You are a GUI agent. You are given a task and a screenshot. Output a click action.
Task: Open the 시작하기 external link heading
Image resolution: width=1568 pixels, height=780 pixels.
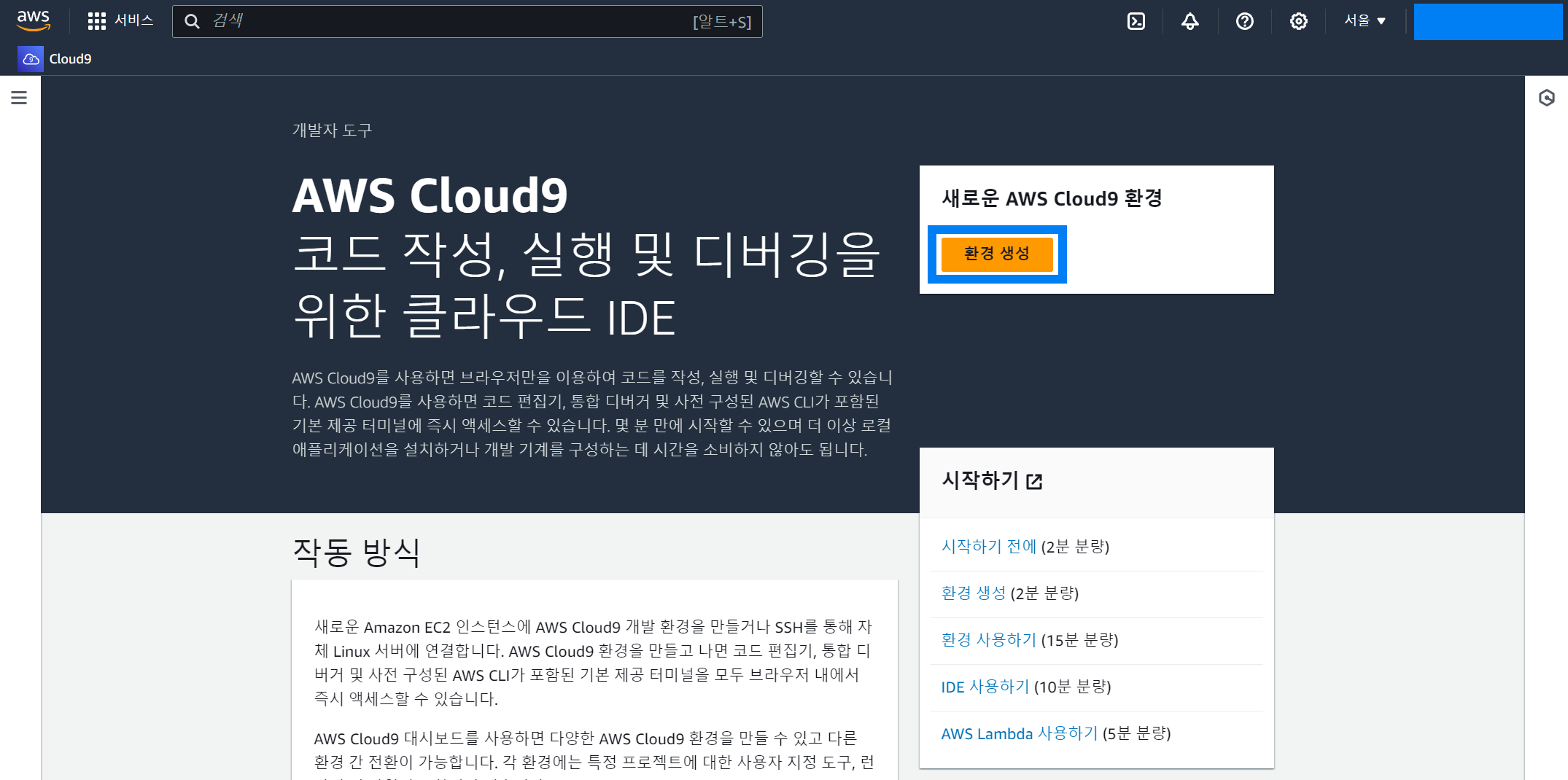[993, 480]
